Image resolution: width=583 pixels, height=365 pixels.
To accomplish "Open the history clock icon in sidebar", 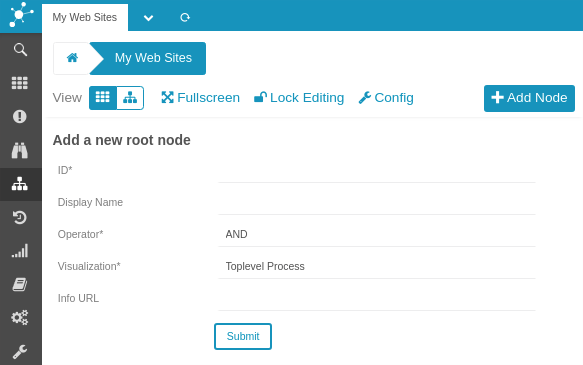I will [x=20, y=217].
